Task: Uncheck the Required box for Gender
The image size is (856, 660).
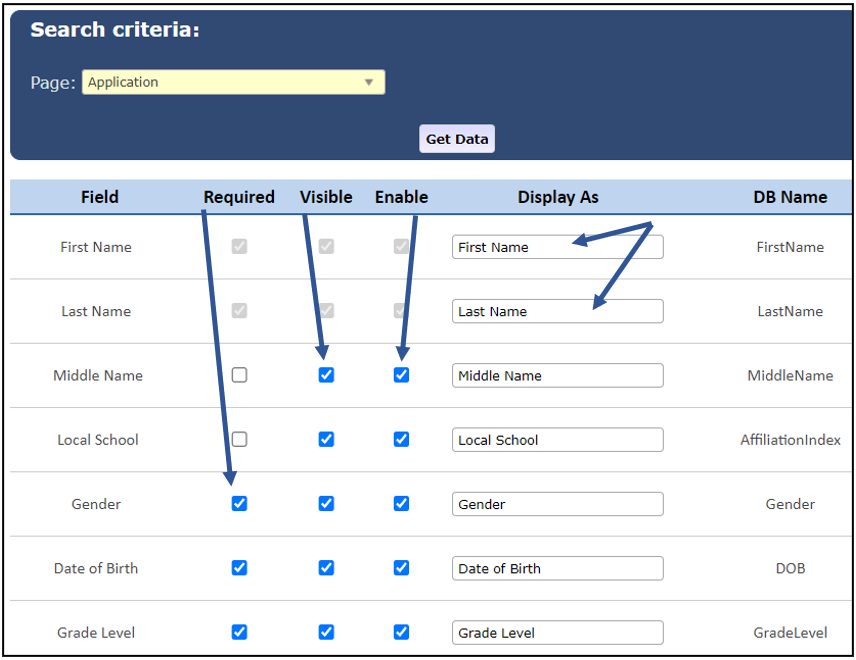Action: 239,503
